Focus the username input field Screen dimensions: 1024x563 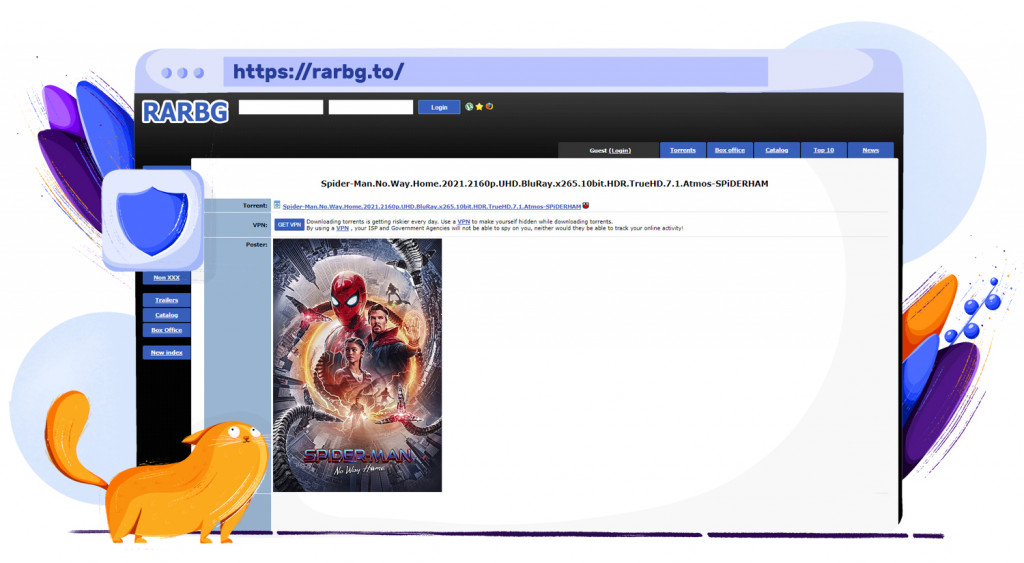[x=281, y=107]
